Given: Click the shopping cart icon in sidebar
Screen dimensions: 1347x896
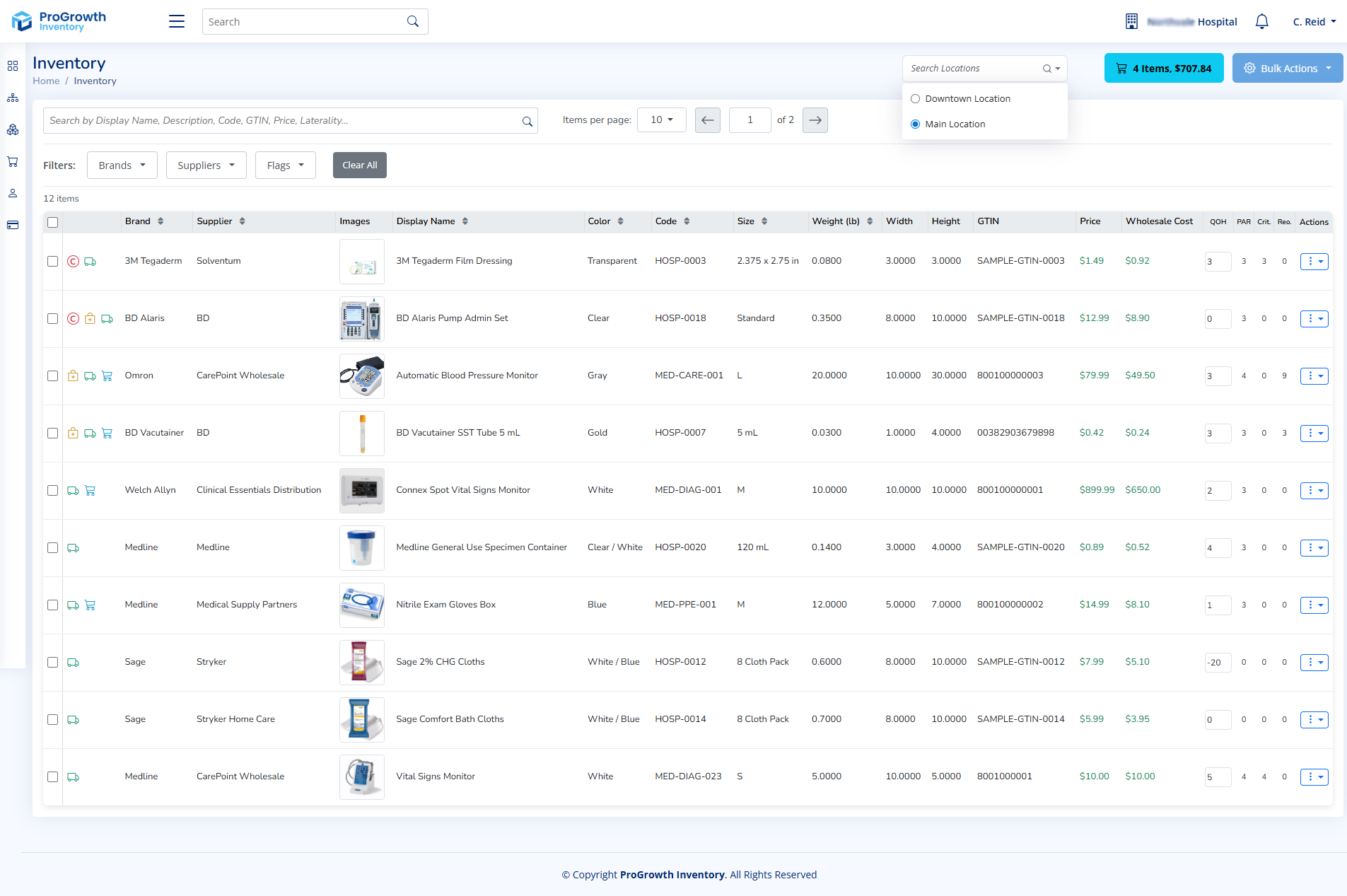Looking at the screenshot, I should click(13, 161).
